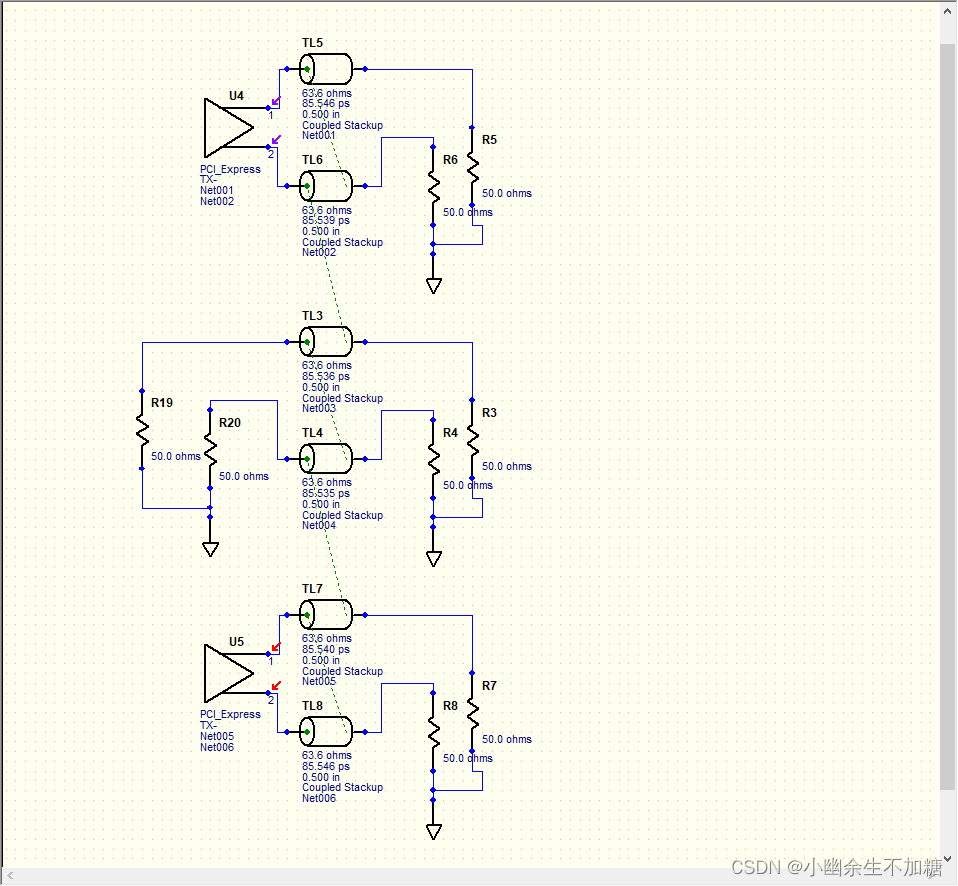
Task: Select resistor R5 zigzag symbol
Action: tap(472, 166)
